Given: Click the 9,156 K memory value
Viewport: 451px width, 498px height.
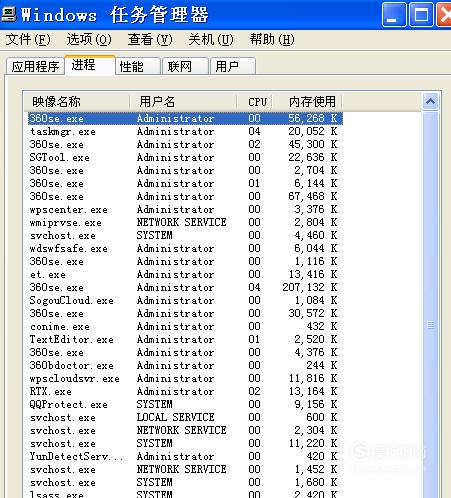Looking at the screenshot, I should tap(316, 404).
